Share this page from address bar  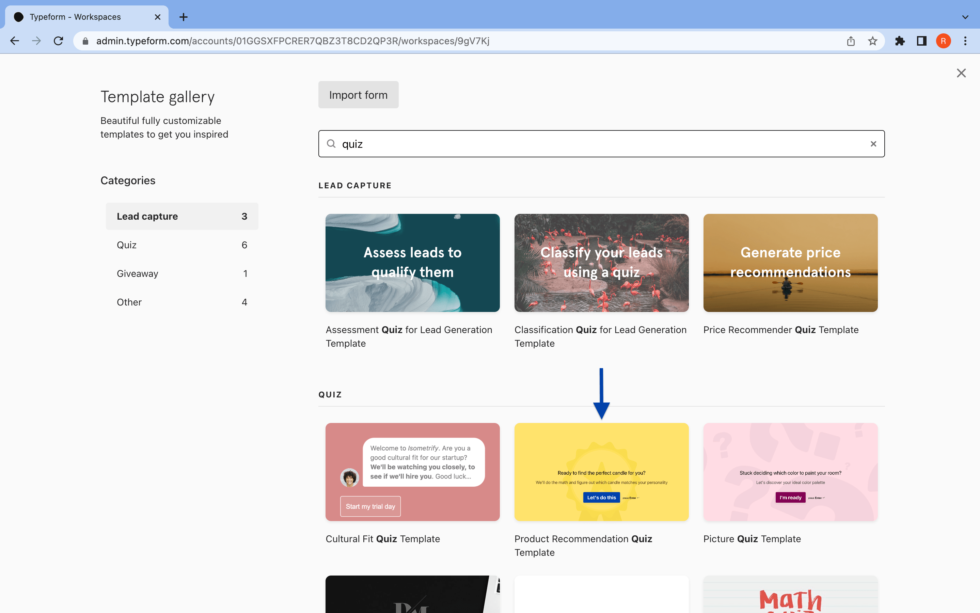point(851,41)
